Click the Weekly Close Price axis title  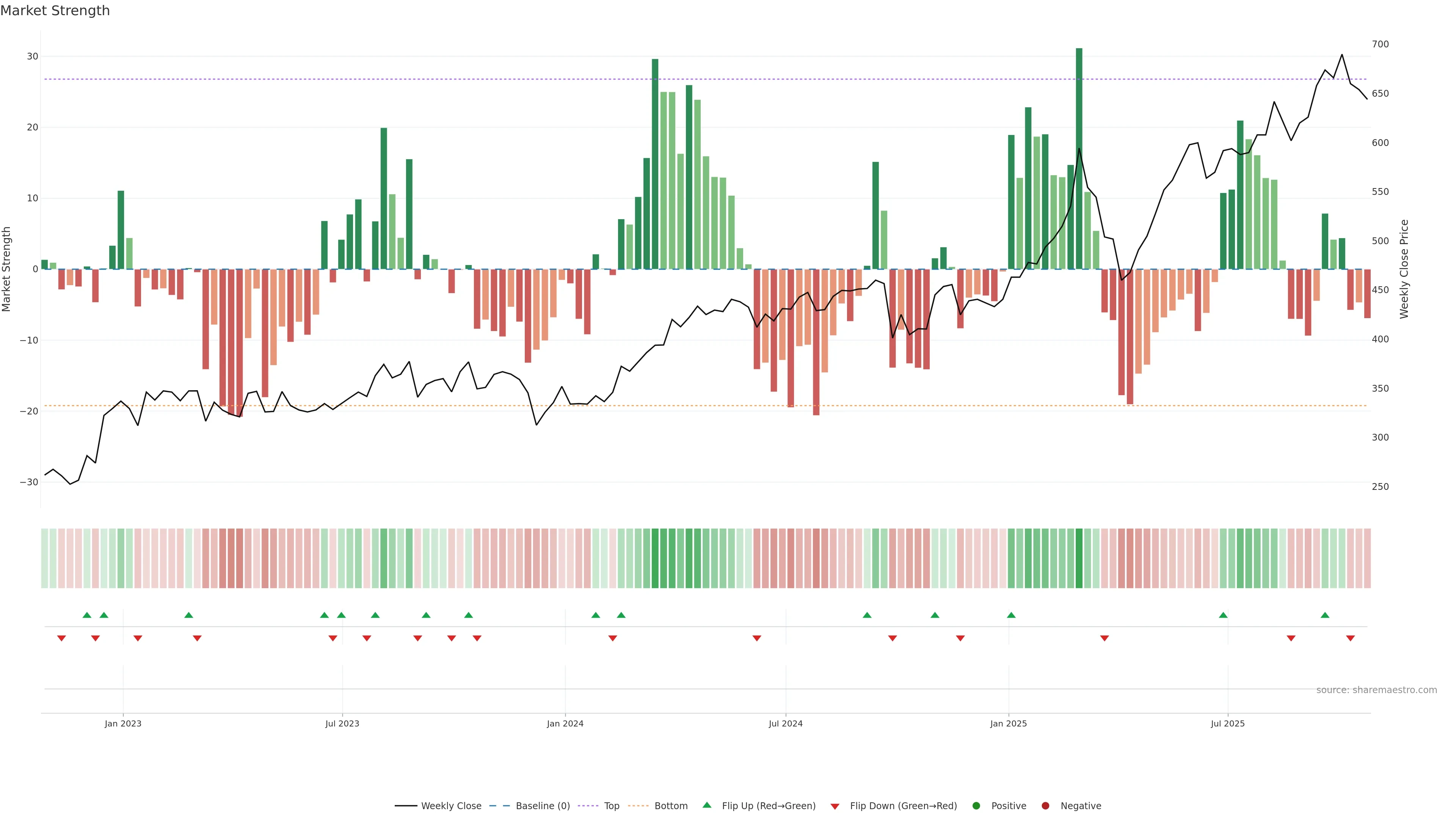(x=1404, y=269)
